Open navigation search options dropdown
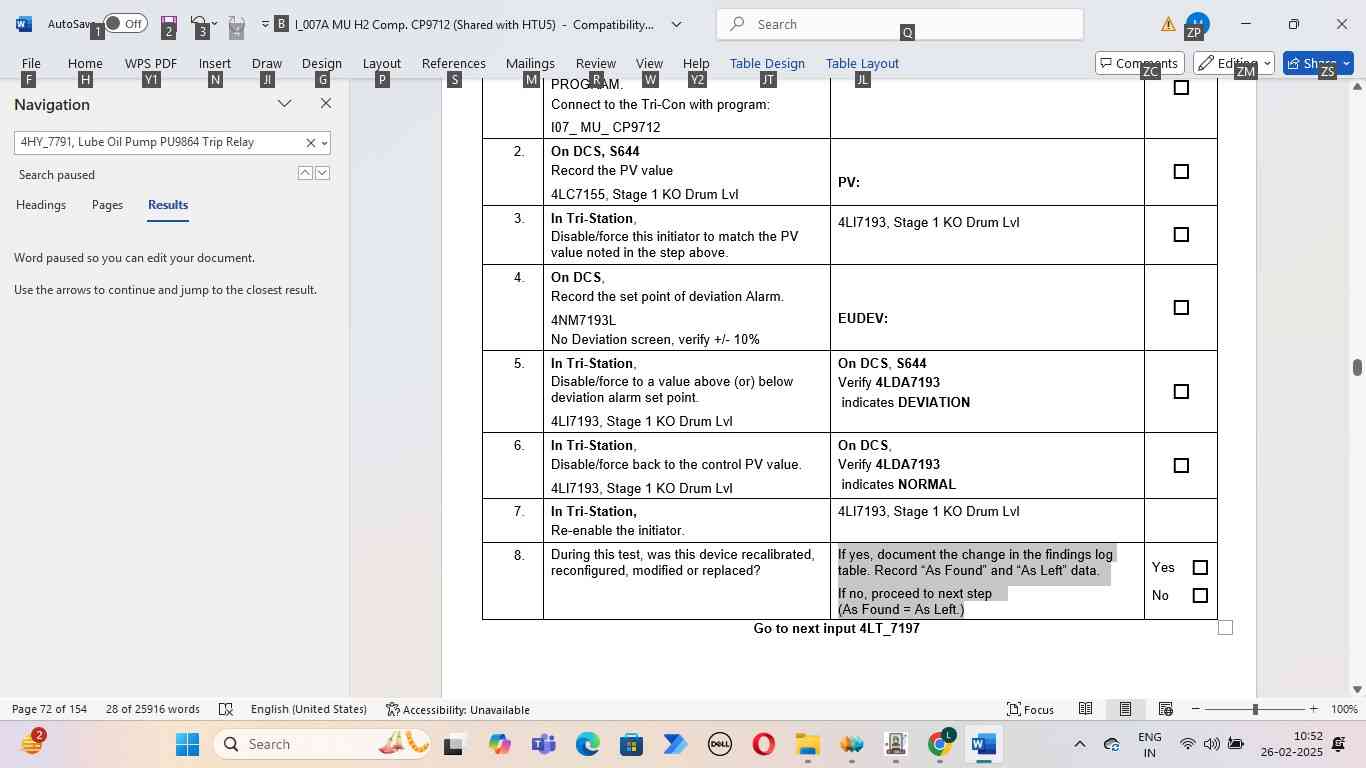 pos(323,143)
